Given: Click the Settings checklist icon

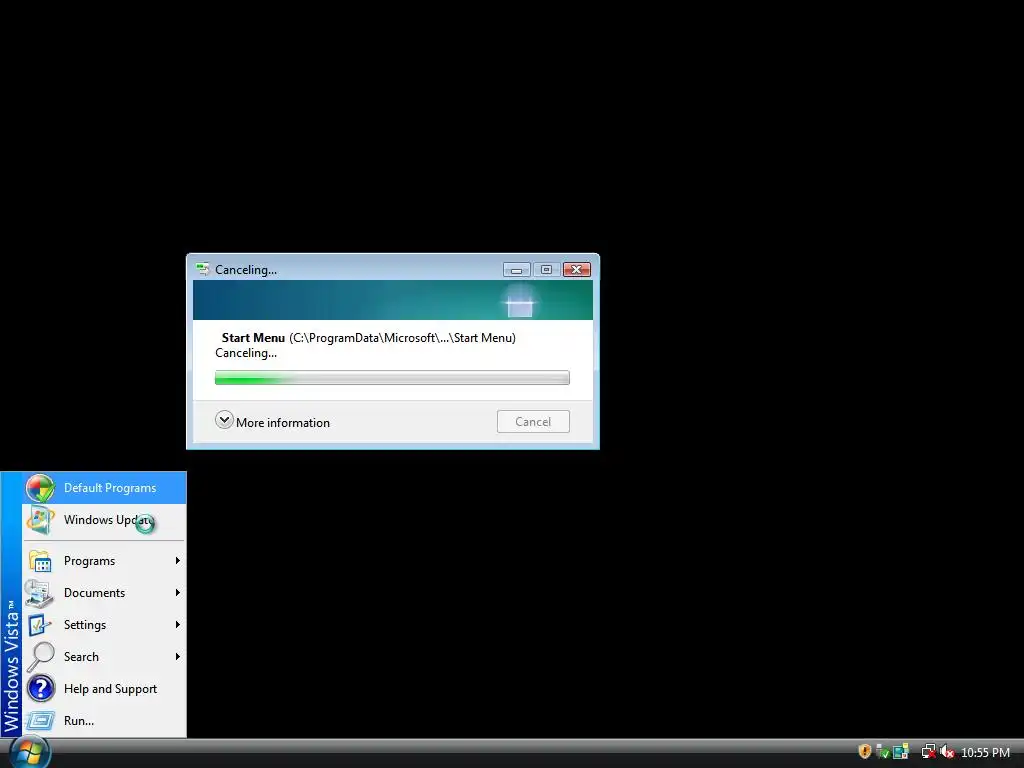Looking at the screenshot, I should [x=39, y=625].
